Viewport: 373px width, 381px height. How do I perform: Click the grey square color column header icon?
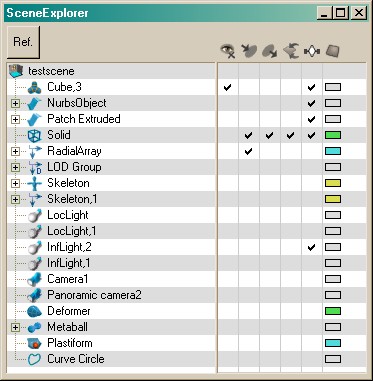pyautogui.click(x=333, y=51)
